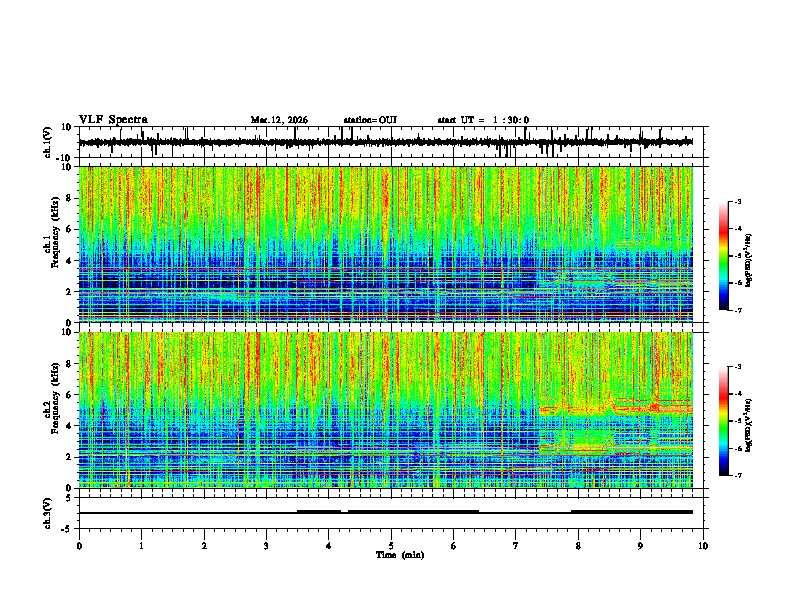Click inside the ch.2 spectrogram panel

(386, 410)
